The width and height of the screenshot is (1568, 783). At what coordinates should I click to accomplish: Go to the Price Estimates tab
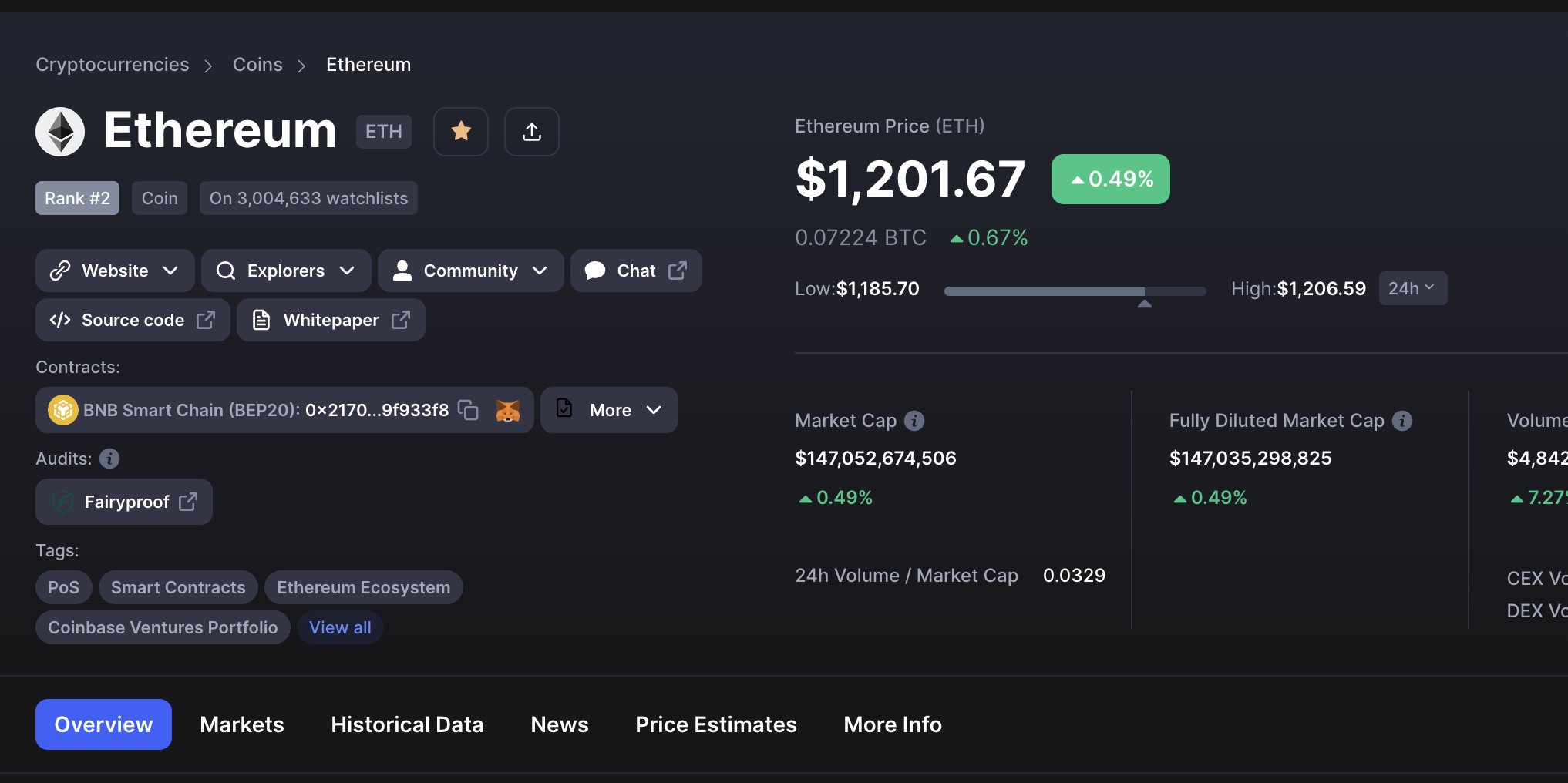point(716,724)
